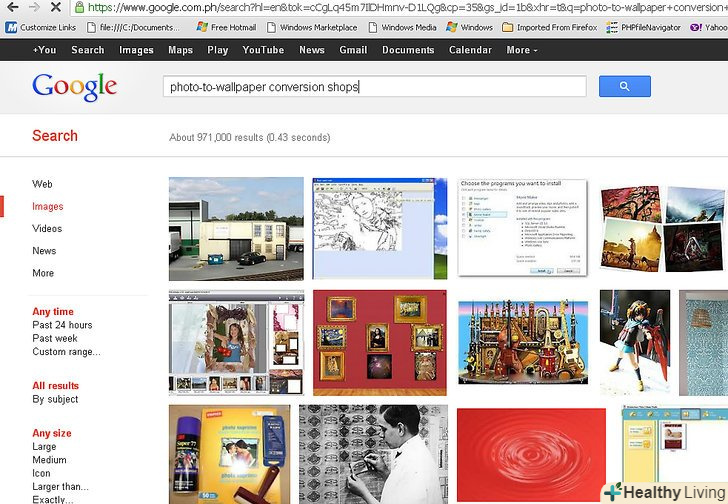This screenshot has width=728, height=504.
Task: Select the All results filter
Action: pyautogui.click(x=56, y=386)
